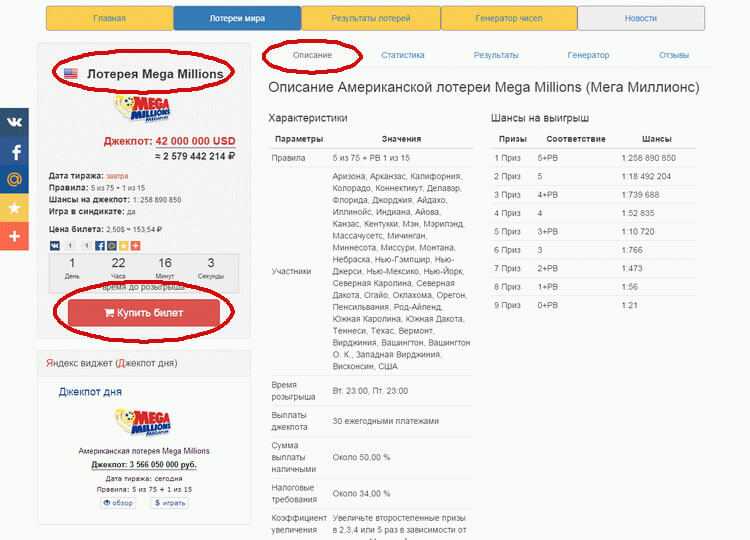The height and width of the screenshot is (540, 750).
Task: Click the 1:52 835 odds cell
Action: tap(638, 213)
